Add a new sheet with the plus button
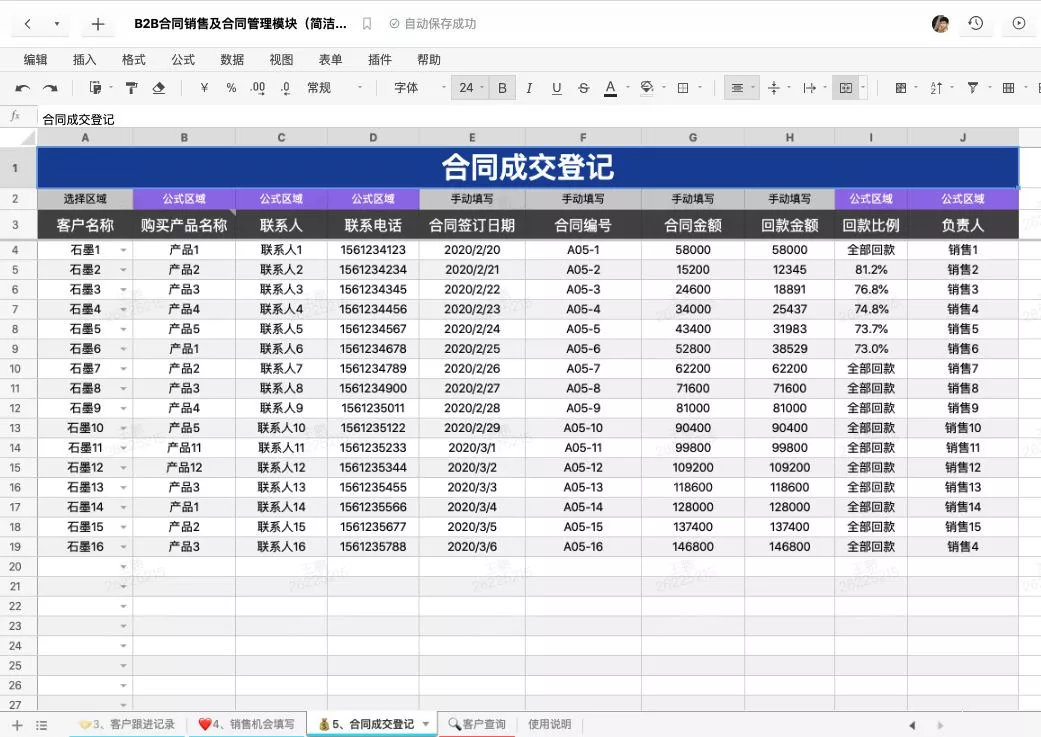This screenshot has width=1041, height=737. pos(15,723)
